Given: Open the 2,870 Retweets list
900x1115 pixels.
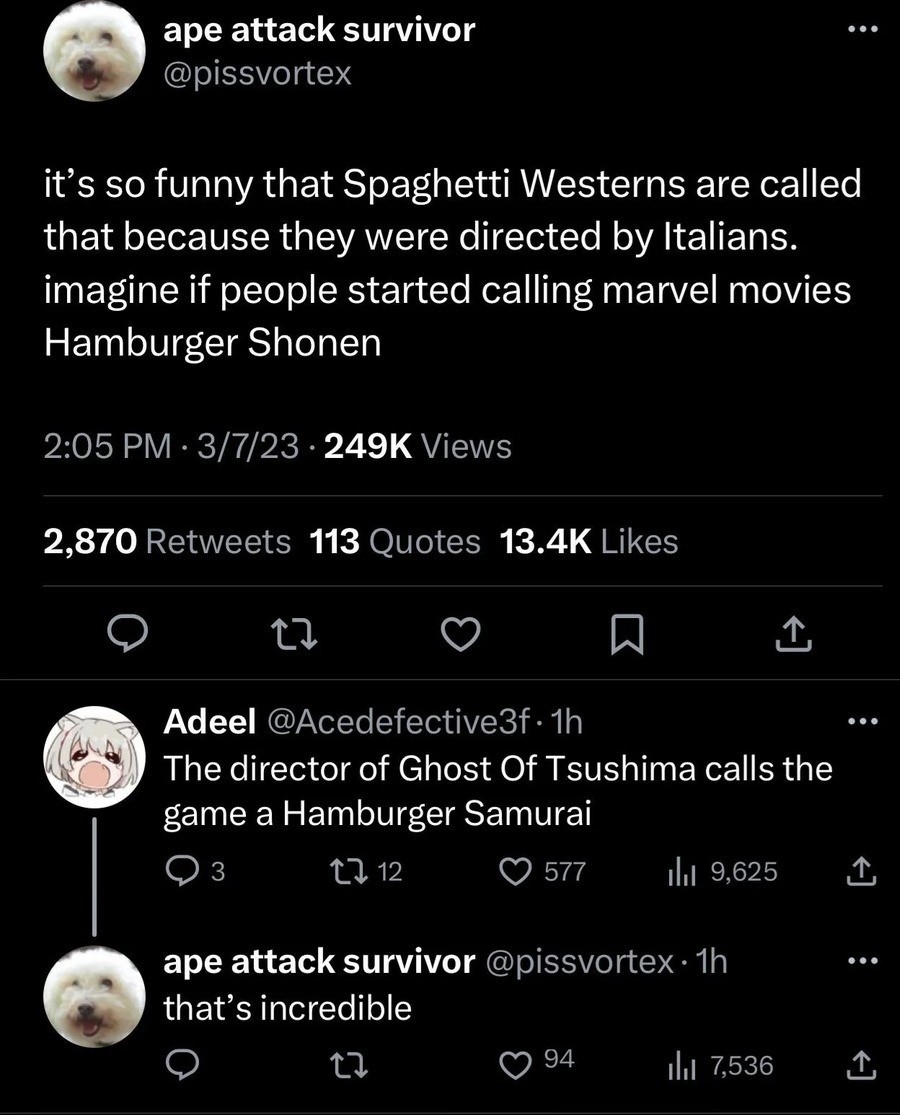Looking at the screenshot, I should (167, 541).
